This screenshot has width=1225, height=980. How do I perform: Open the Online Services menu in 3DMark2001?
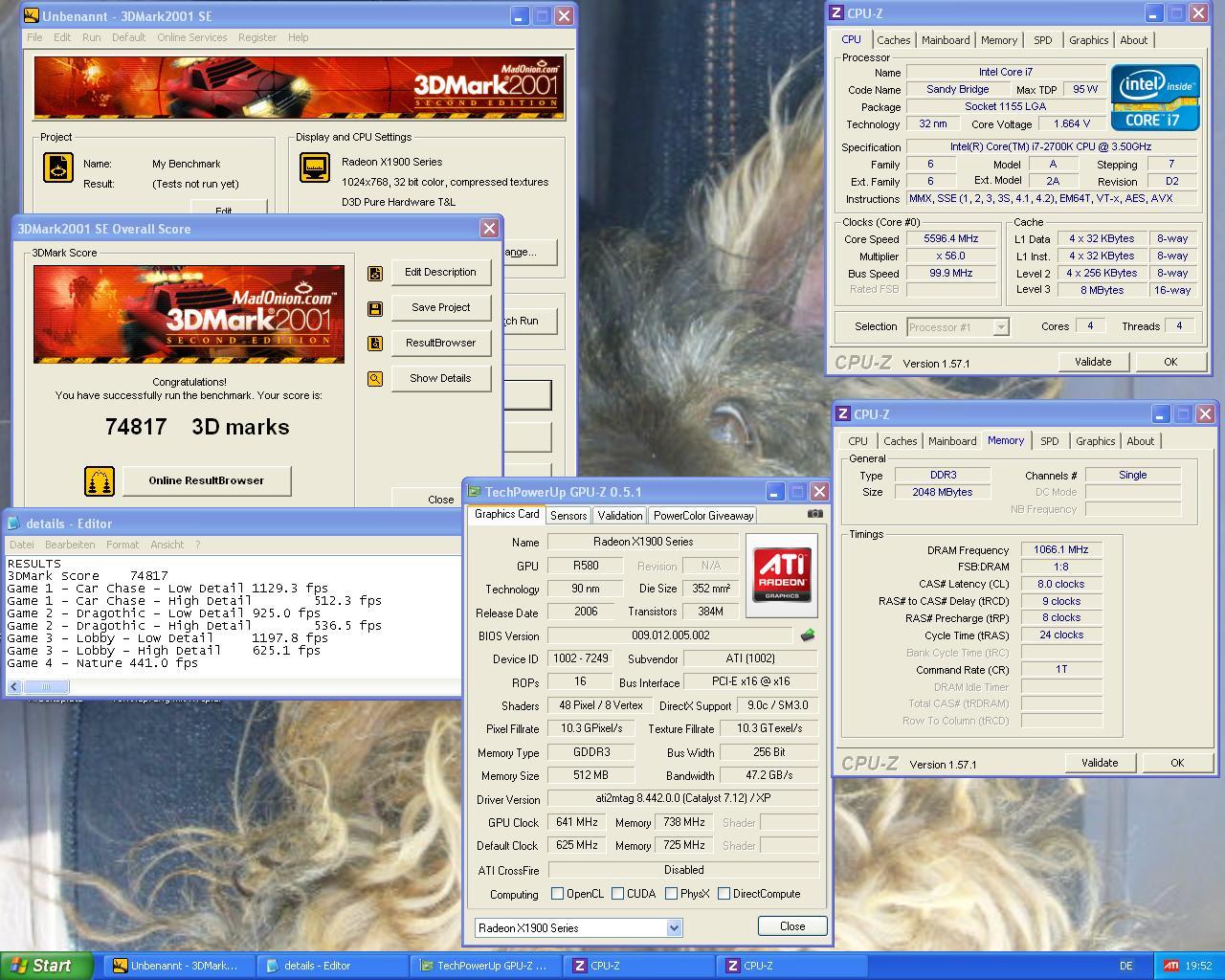click(192, 37)
